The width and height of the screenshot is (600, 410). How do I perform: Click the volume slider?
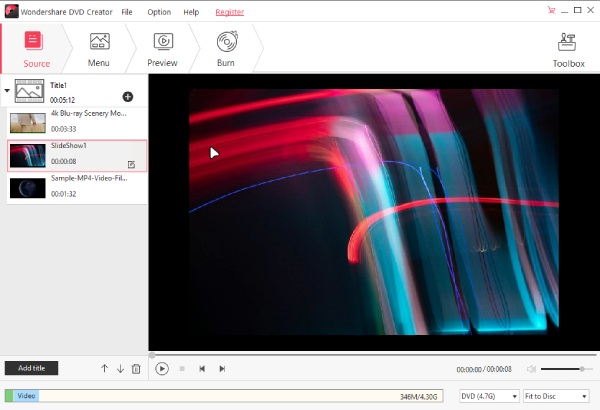coord(567,369)
